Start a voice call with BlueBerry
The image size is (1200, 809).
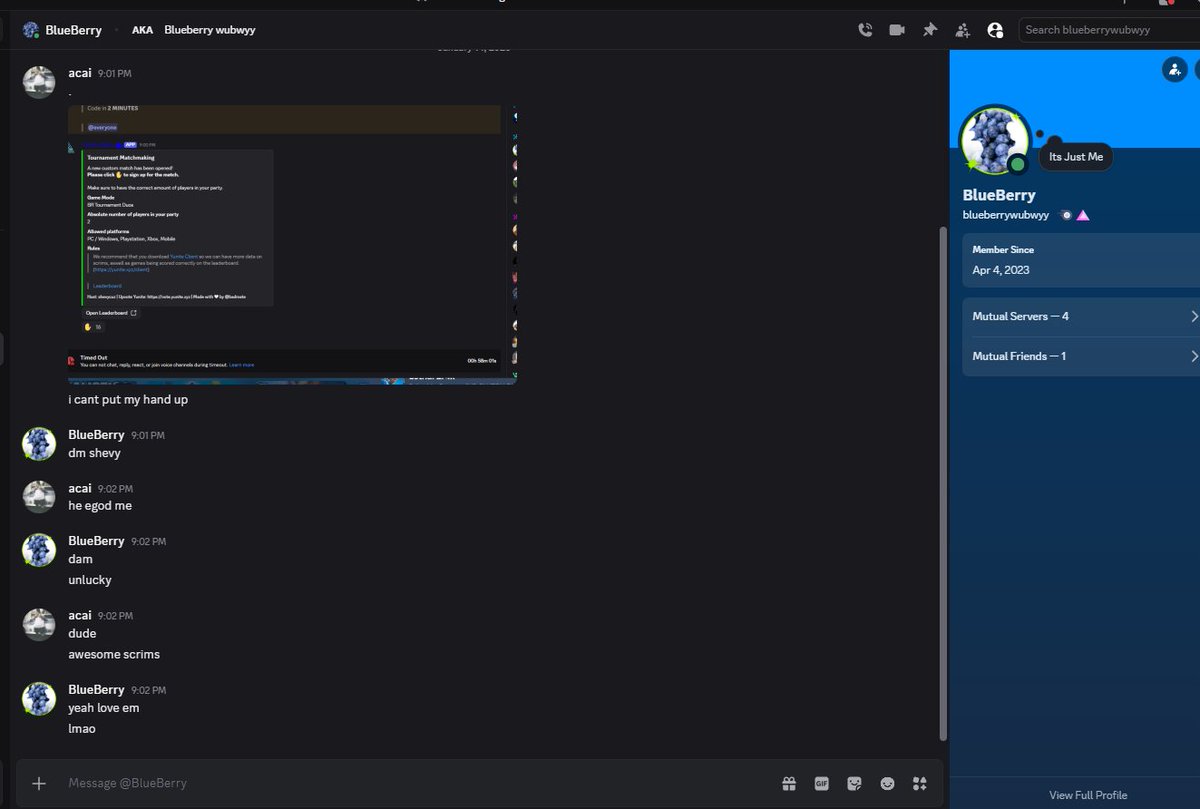tap(865, 30)
